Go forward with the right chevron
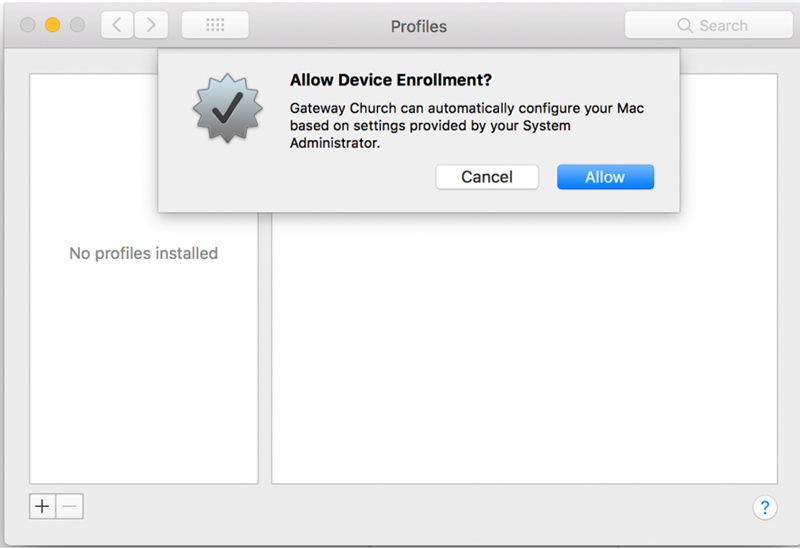 tap(151, 24)
